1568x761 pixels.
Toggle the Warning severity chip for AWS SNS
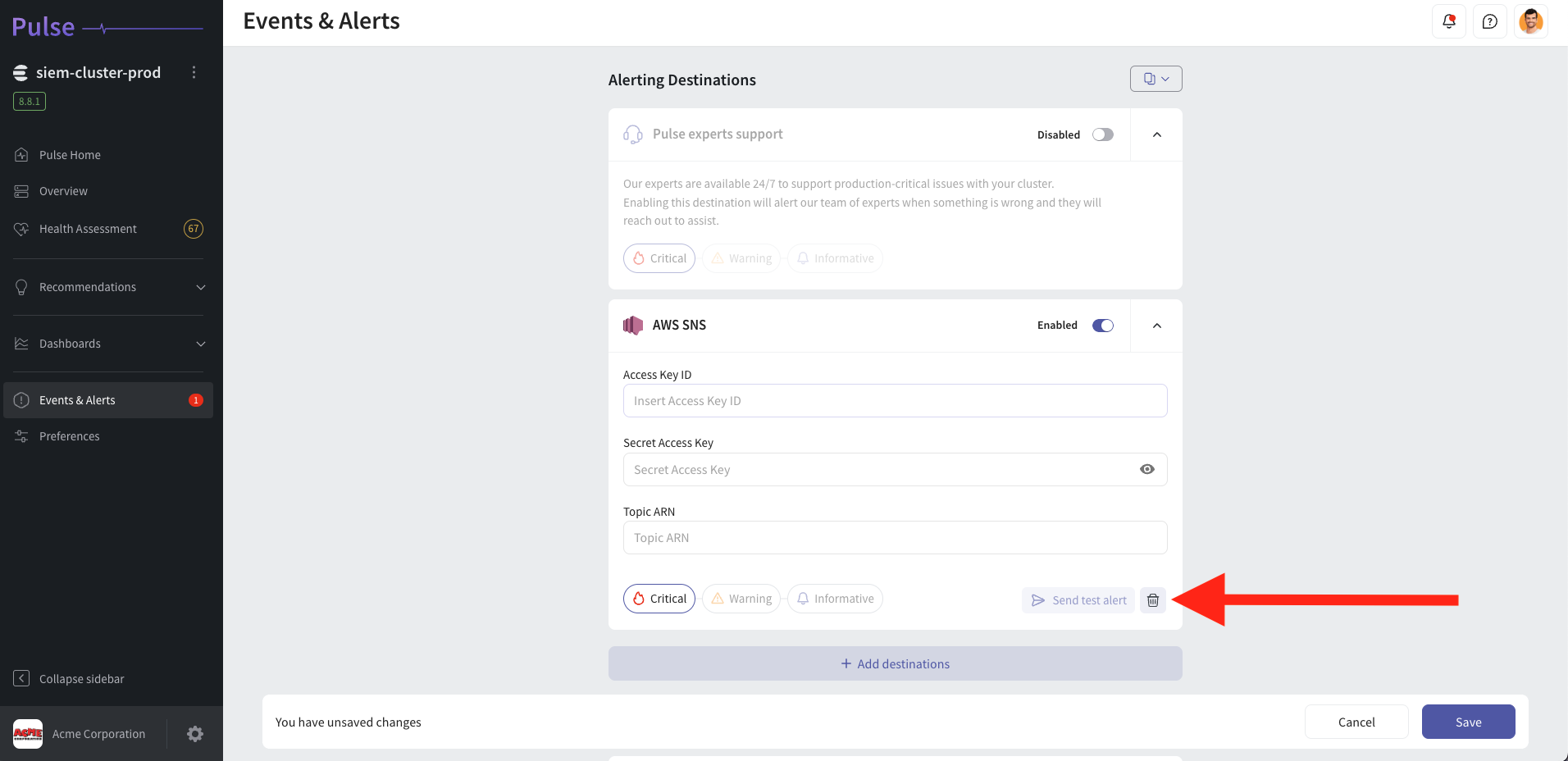(x=741, y=599)
